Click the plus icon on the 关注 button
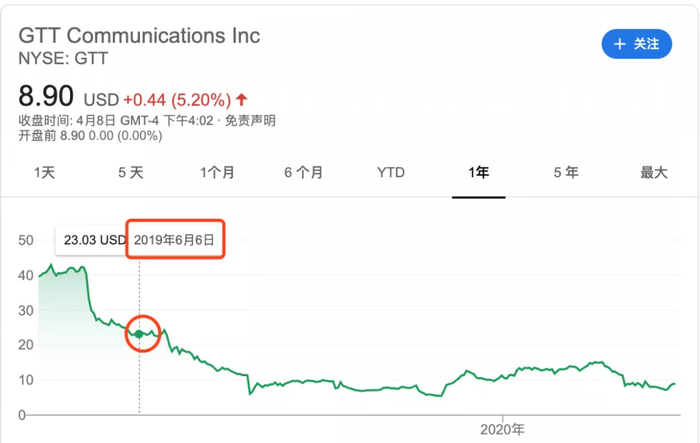 620,44
